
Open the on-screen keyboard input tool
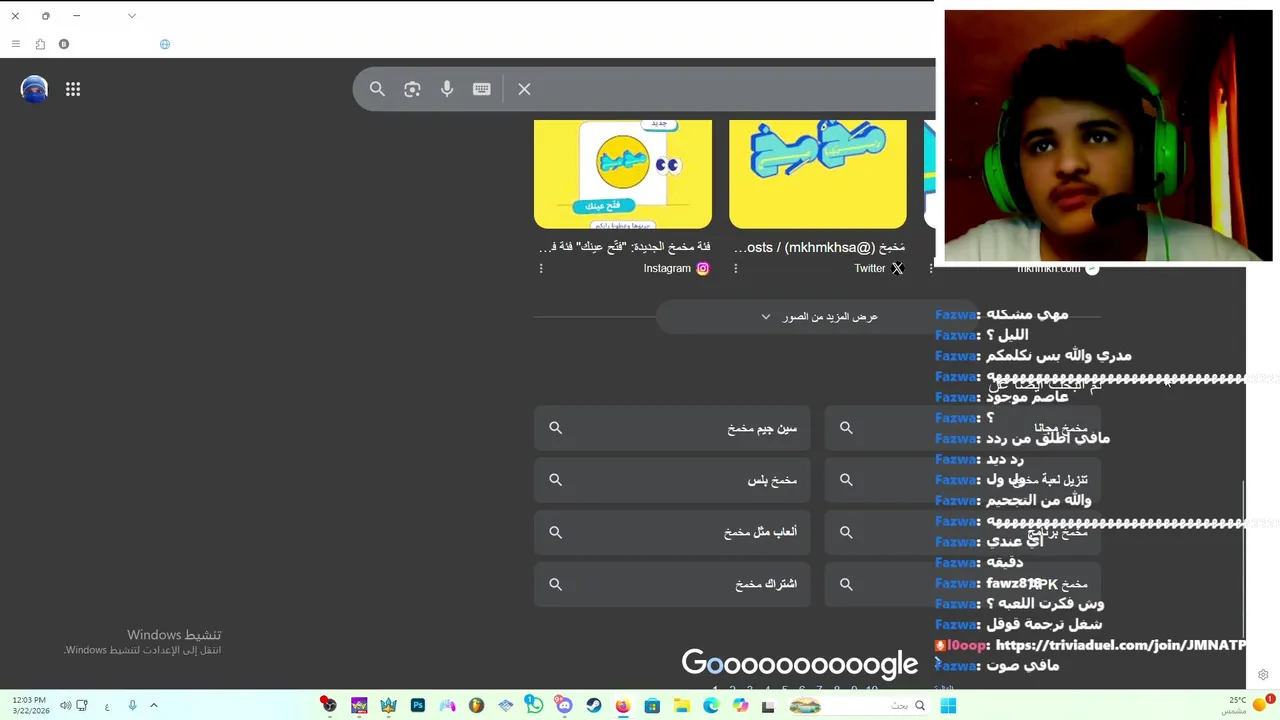482,89
